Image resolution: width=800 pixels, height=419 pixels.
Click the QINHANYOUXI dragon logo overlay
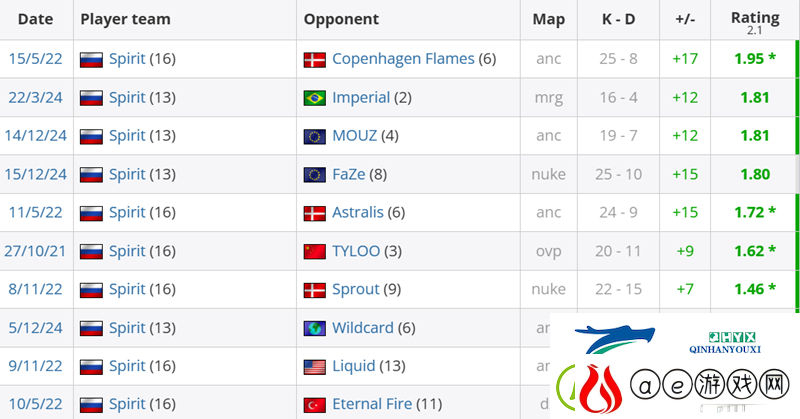click(x=614, y=339)
